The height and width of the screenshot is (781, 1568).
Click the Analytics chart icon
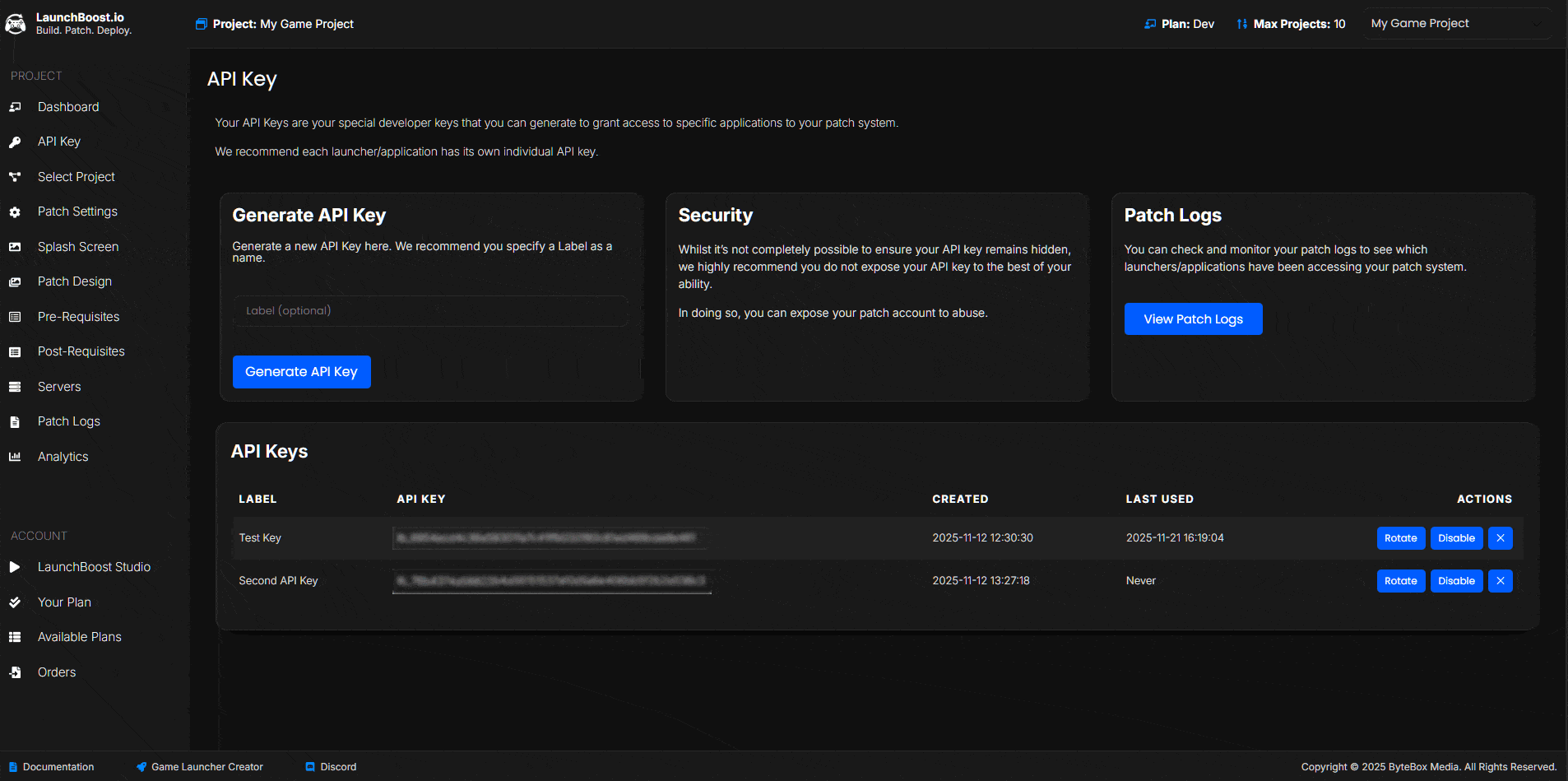point(15,457)
